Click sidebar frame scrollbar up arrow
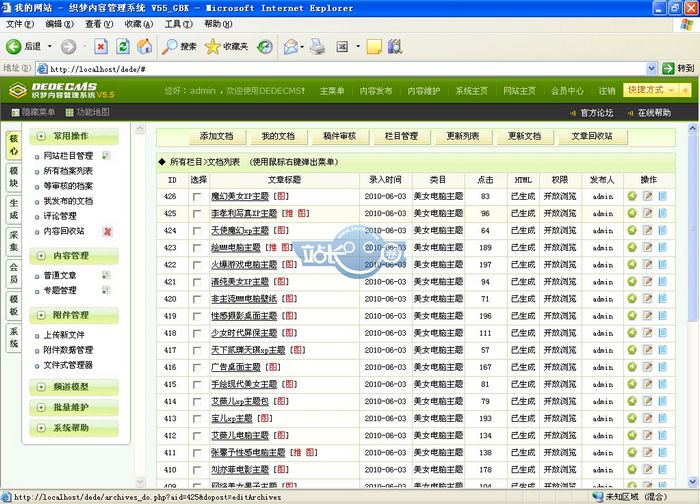 [140, 129]
